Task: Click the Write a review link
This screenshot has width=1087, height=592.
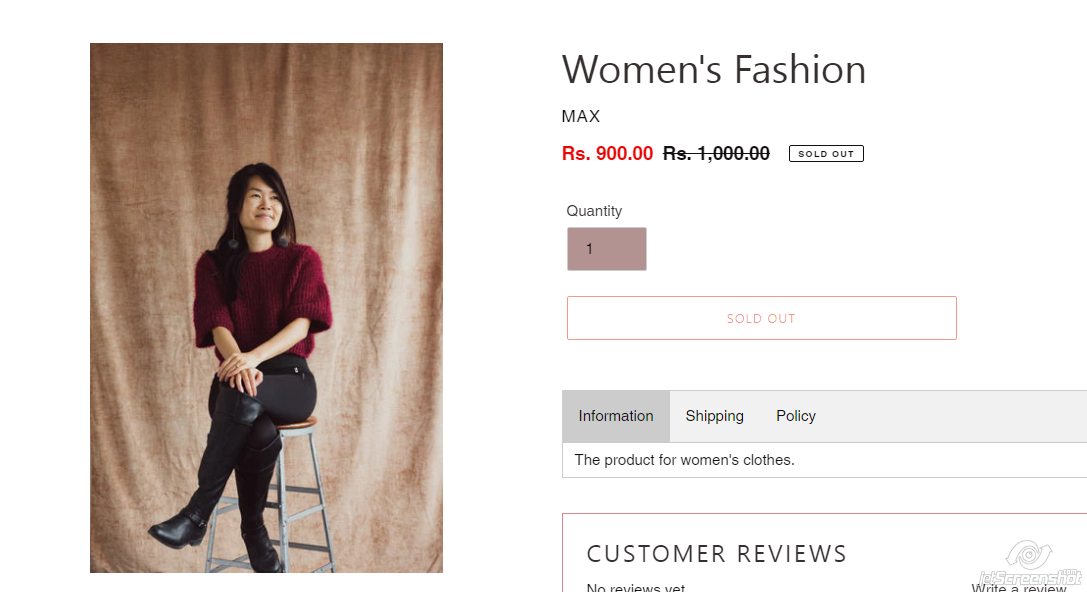Action: click(x=1018, y=588)
